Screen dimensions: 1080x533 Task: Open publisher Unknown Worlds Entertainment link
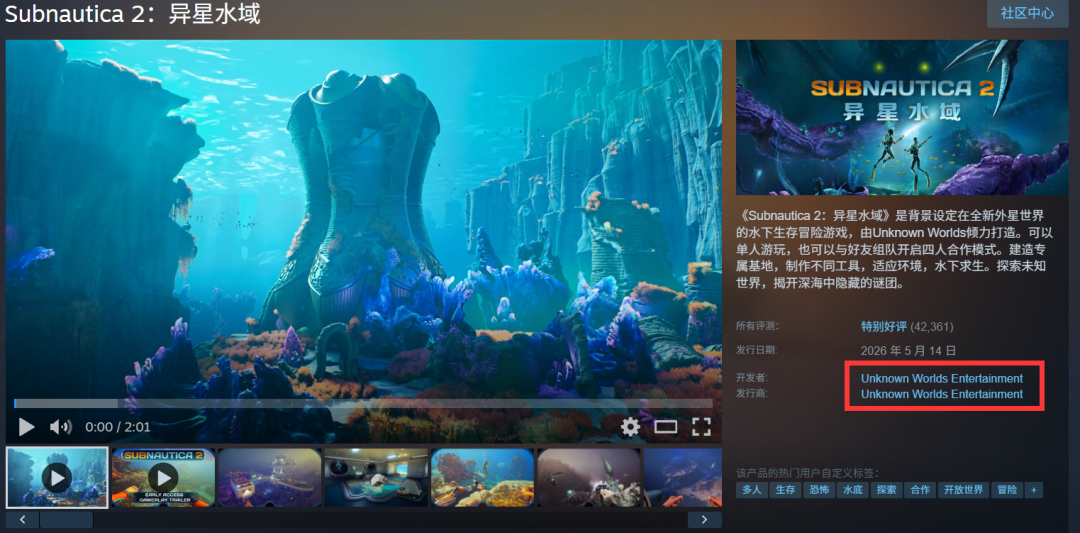tap(942, 394)
